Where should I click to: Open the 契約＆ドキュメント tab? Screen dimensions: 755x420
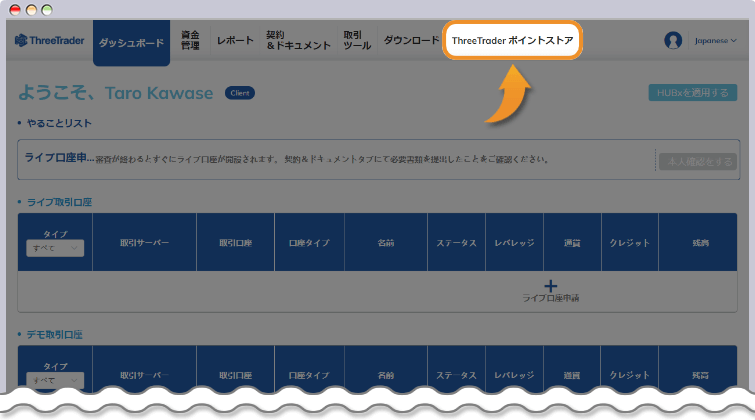click(x=298, y=40)
